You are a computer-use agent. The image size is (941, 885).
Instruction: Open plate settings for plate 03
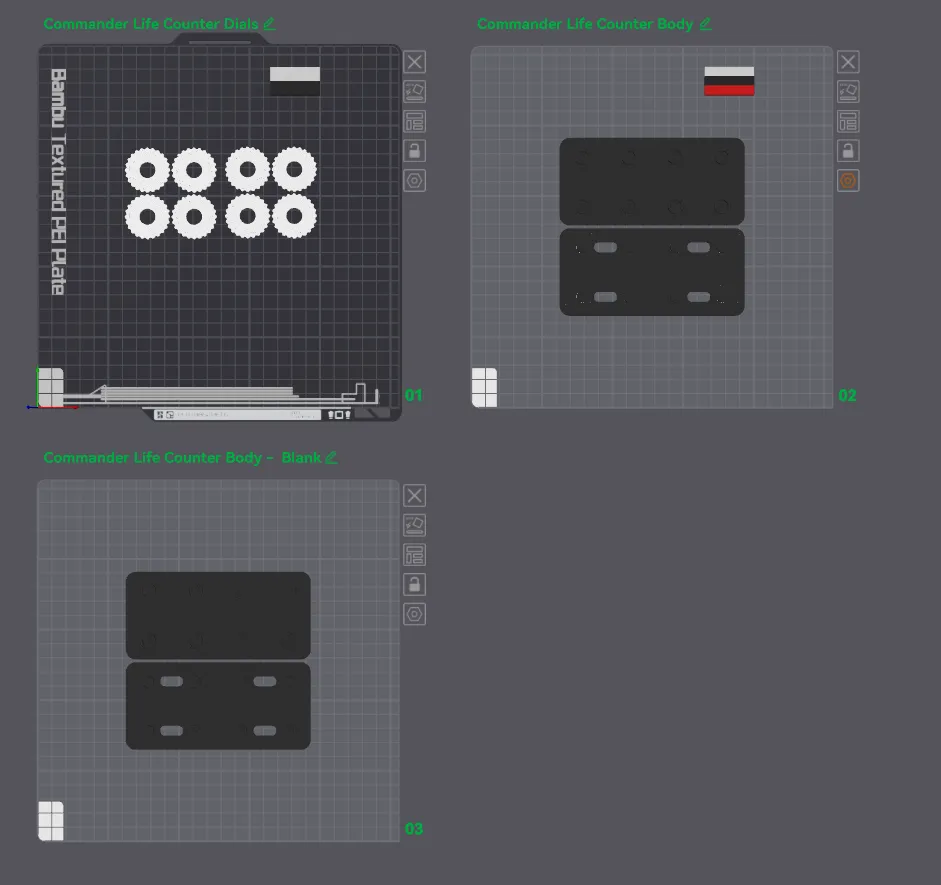pyautogui.click(x=414, y=614)
